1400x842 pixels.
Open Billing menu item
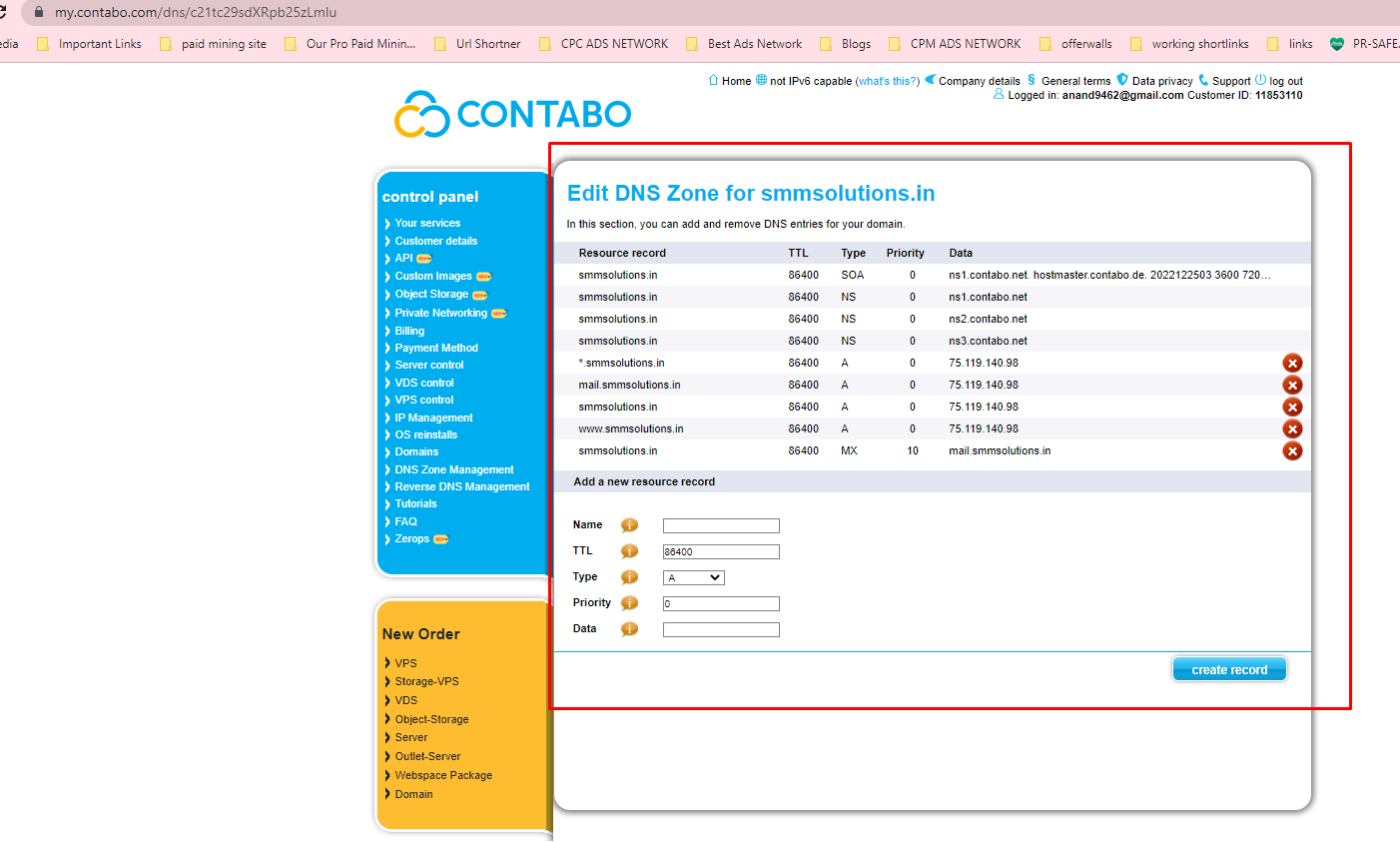409,331
